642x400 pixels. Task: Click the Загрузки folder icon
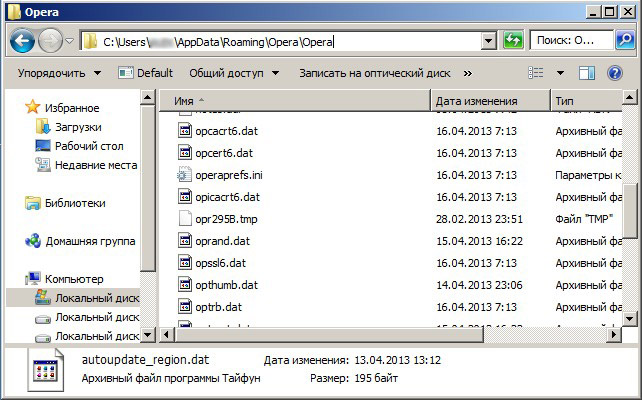43,127
